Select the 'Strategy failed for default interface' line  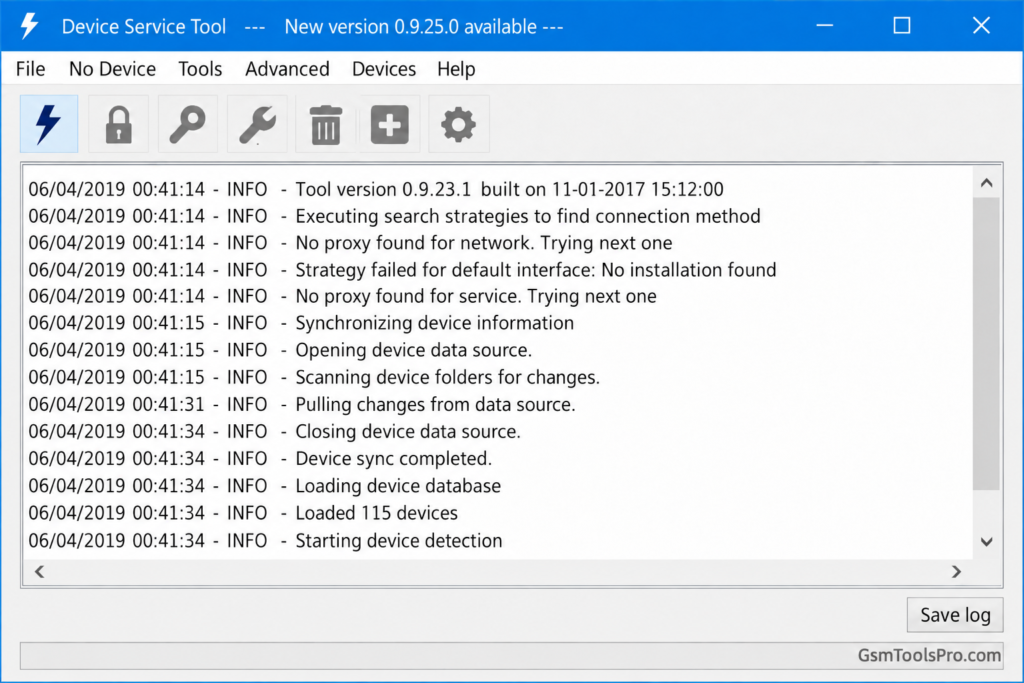(x=402, y=270)
